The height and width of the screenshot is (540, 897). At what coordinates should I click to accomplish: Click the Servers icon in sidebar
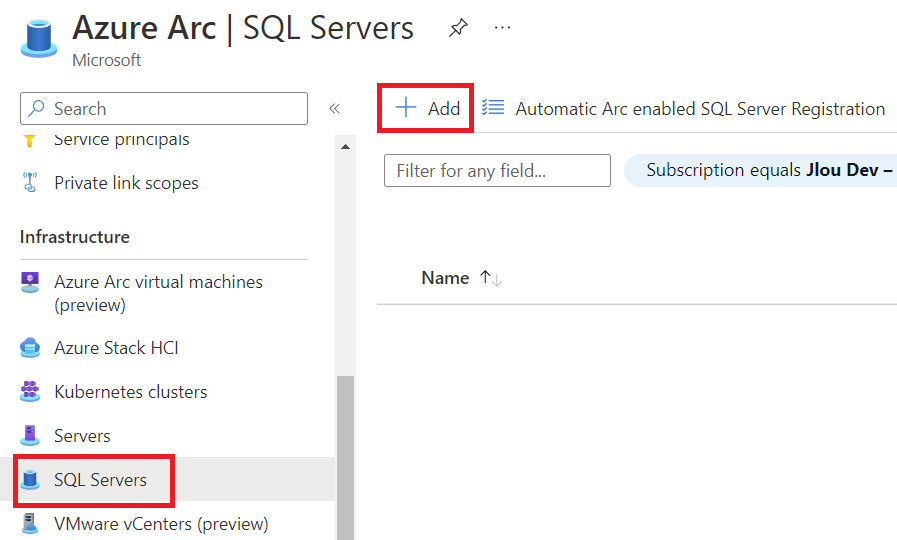click(x=30, y=435)
